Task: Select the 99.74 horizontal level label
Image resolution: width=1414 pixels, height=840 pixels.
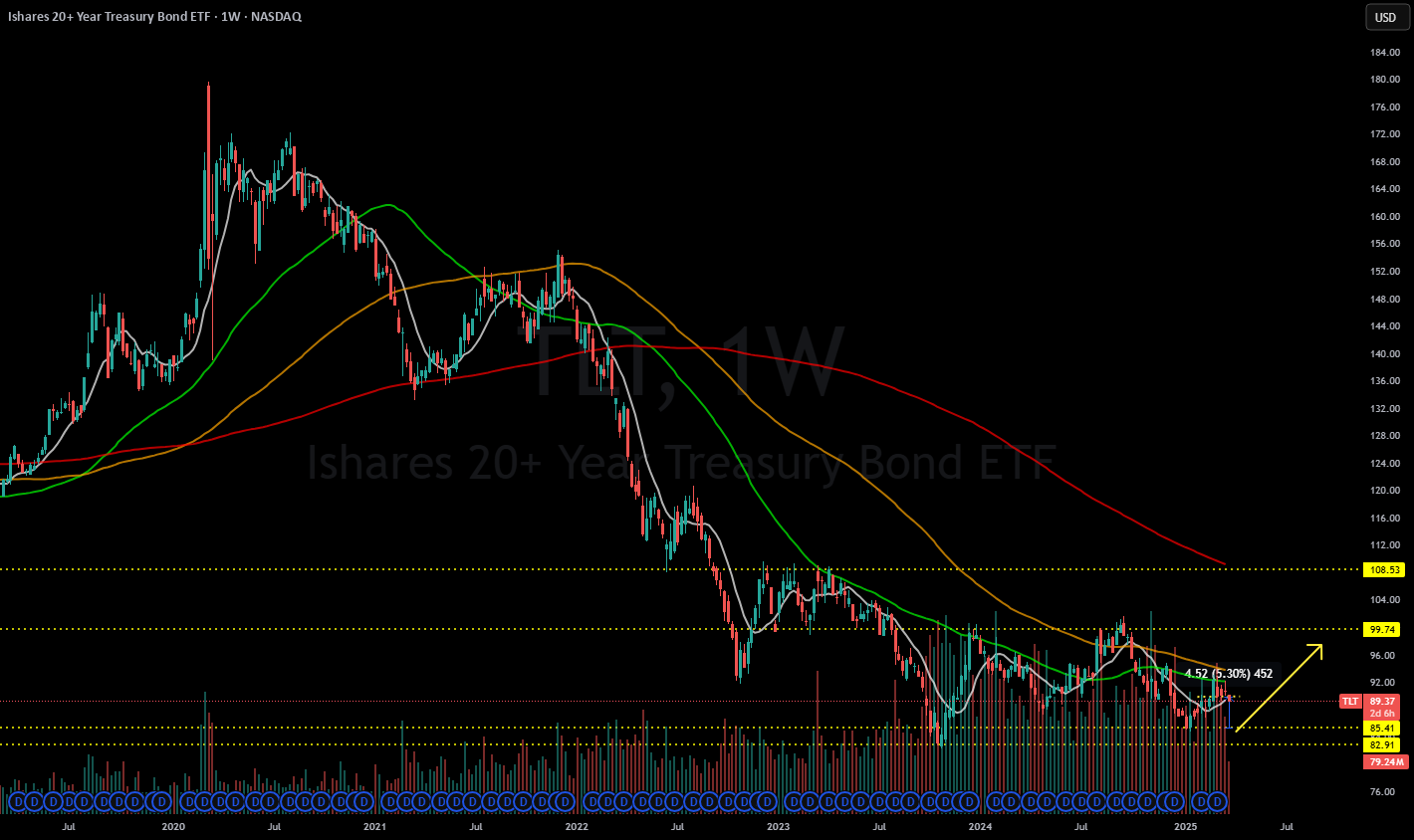Action: (1383, 629)
